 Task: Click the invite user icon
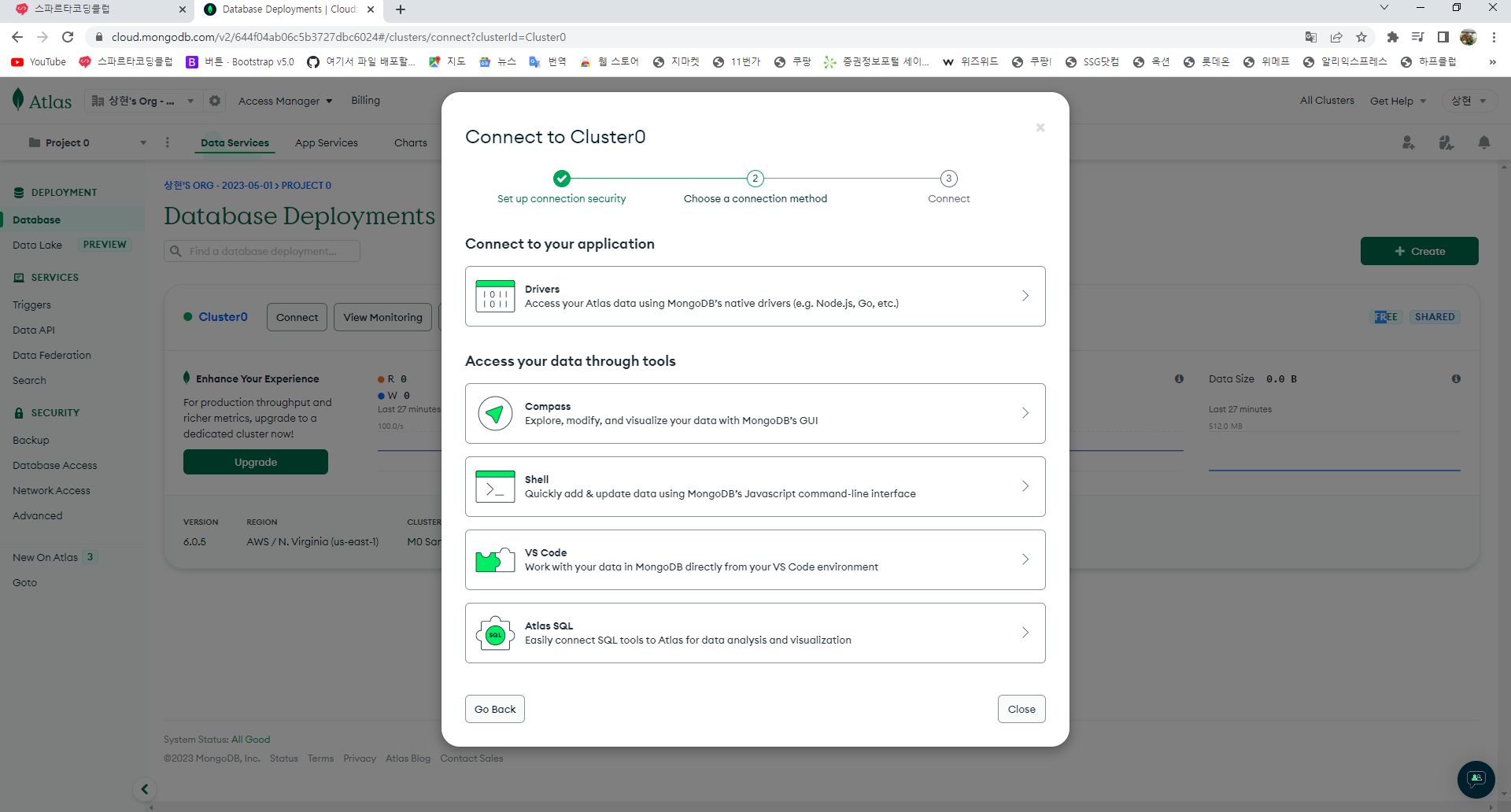coord(1409,142)
